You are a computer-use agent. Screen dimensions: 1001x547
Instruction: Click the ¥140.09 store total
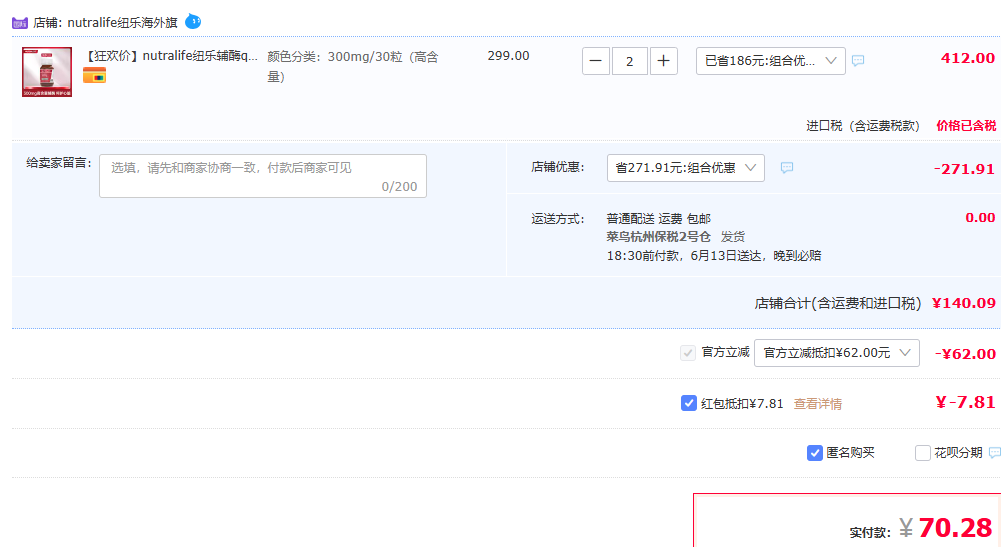click(963, 303)
